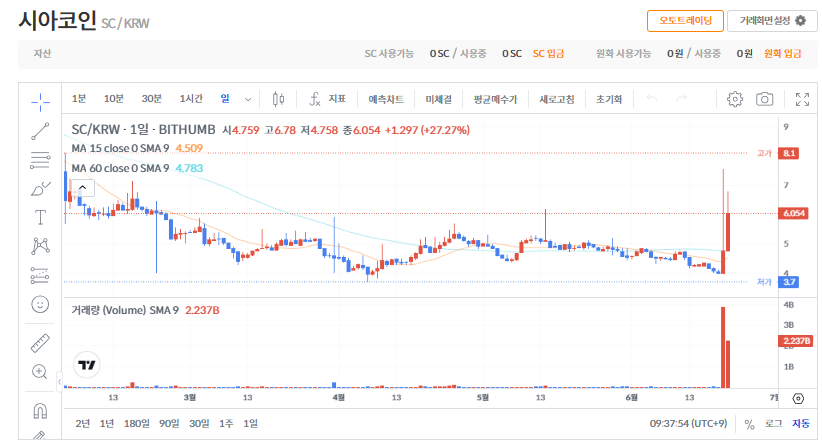The width and height of the screenshot is (822, 443).
Task: Click the 거래량 (Volume) indicator label
Action: click(125, 310)
